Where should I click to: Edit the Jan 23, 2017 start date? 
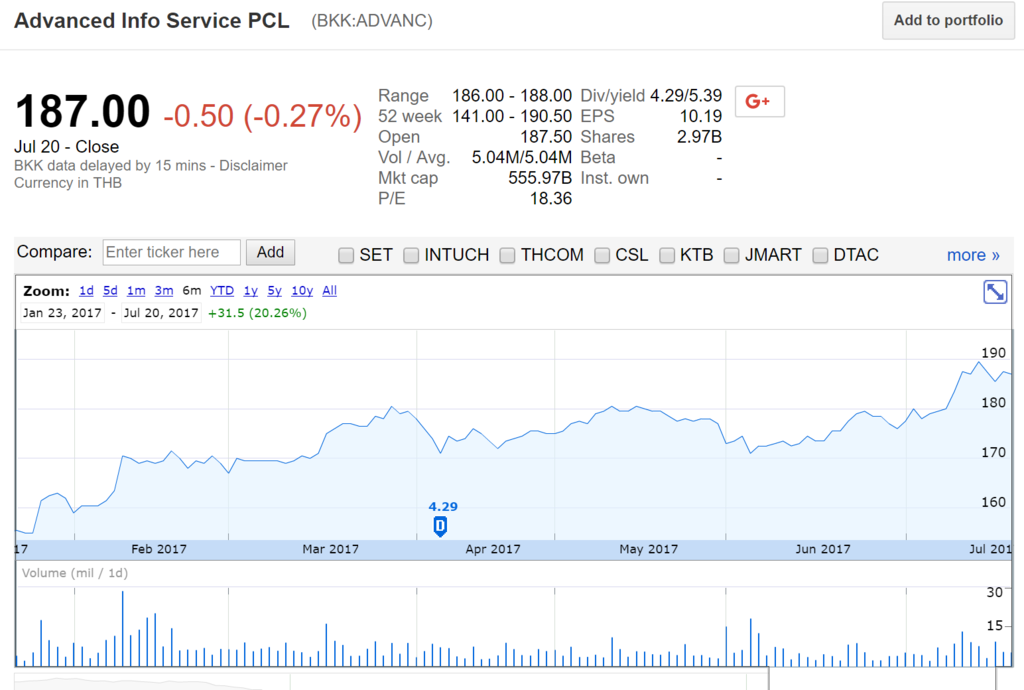tap(62, 313)
